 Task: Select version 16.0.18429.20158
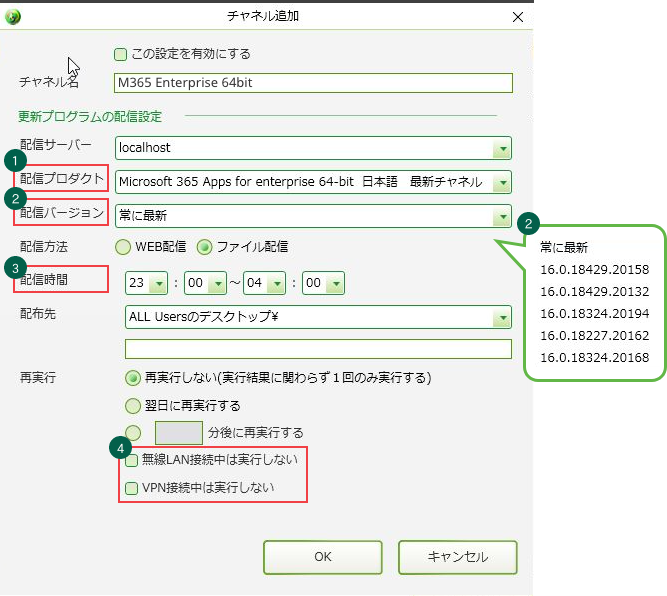(595, 270)
